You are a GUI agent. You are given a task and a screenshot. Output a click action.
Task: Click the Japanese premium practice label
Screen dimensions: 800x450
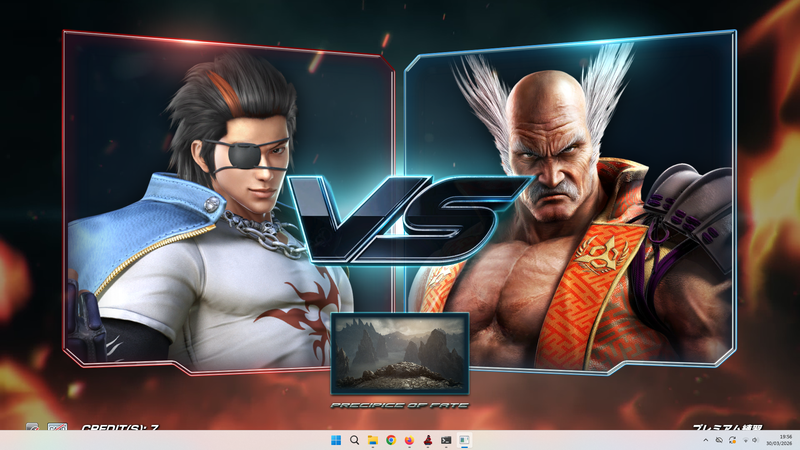point(728,427)
